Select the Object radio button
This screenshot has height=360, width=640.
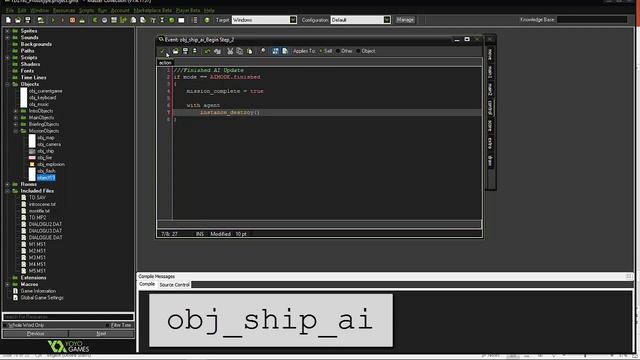tap(358, 51)
